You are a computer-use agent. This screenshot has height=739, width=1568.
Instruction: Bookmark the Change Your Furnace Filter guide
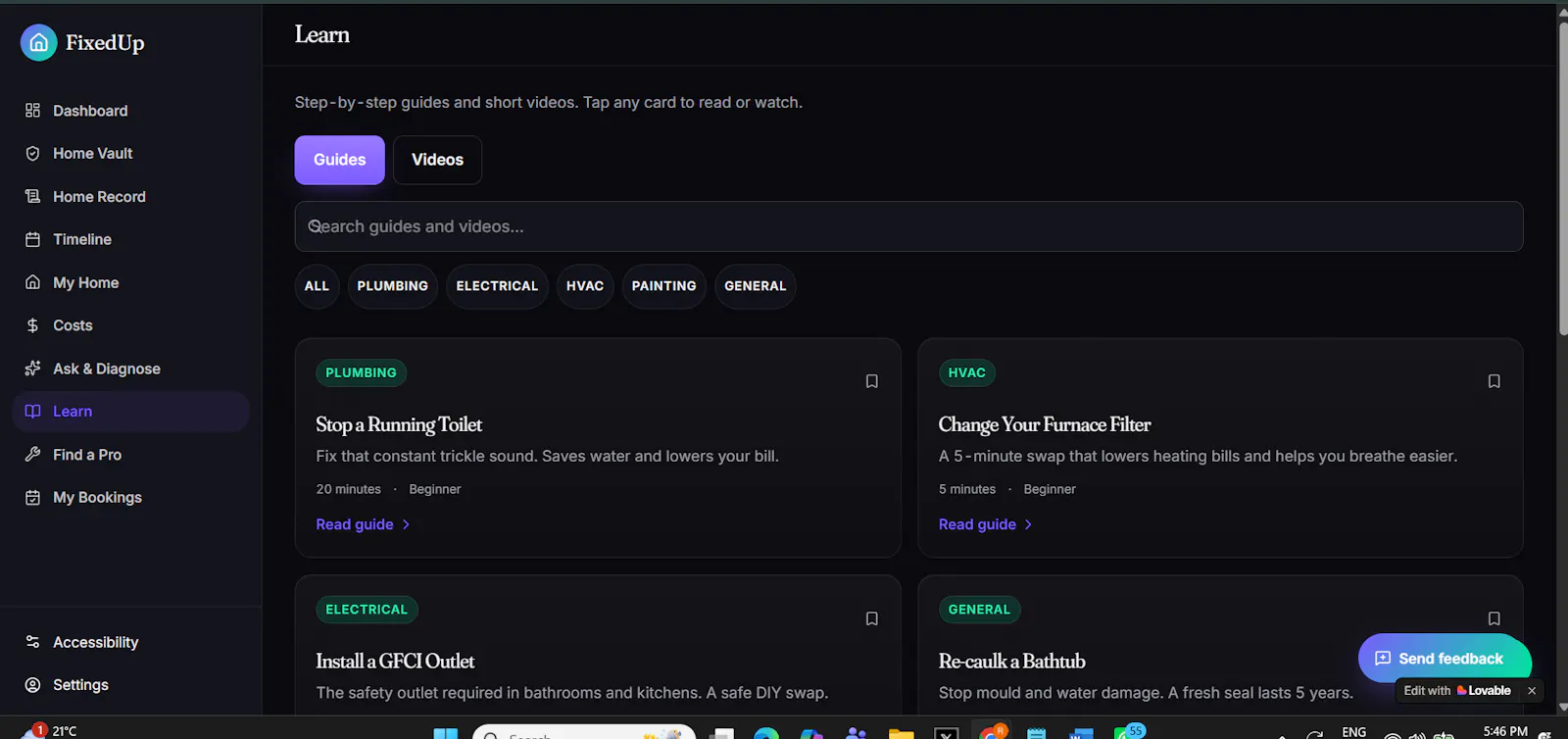click(1494, 381)
